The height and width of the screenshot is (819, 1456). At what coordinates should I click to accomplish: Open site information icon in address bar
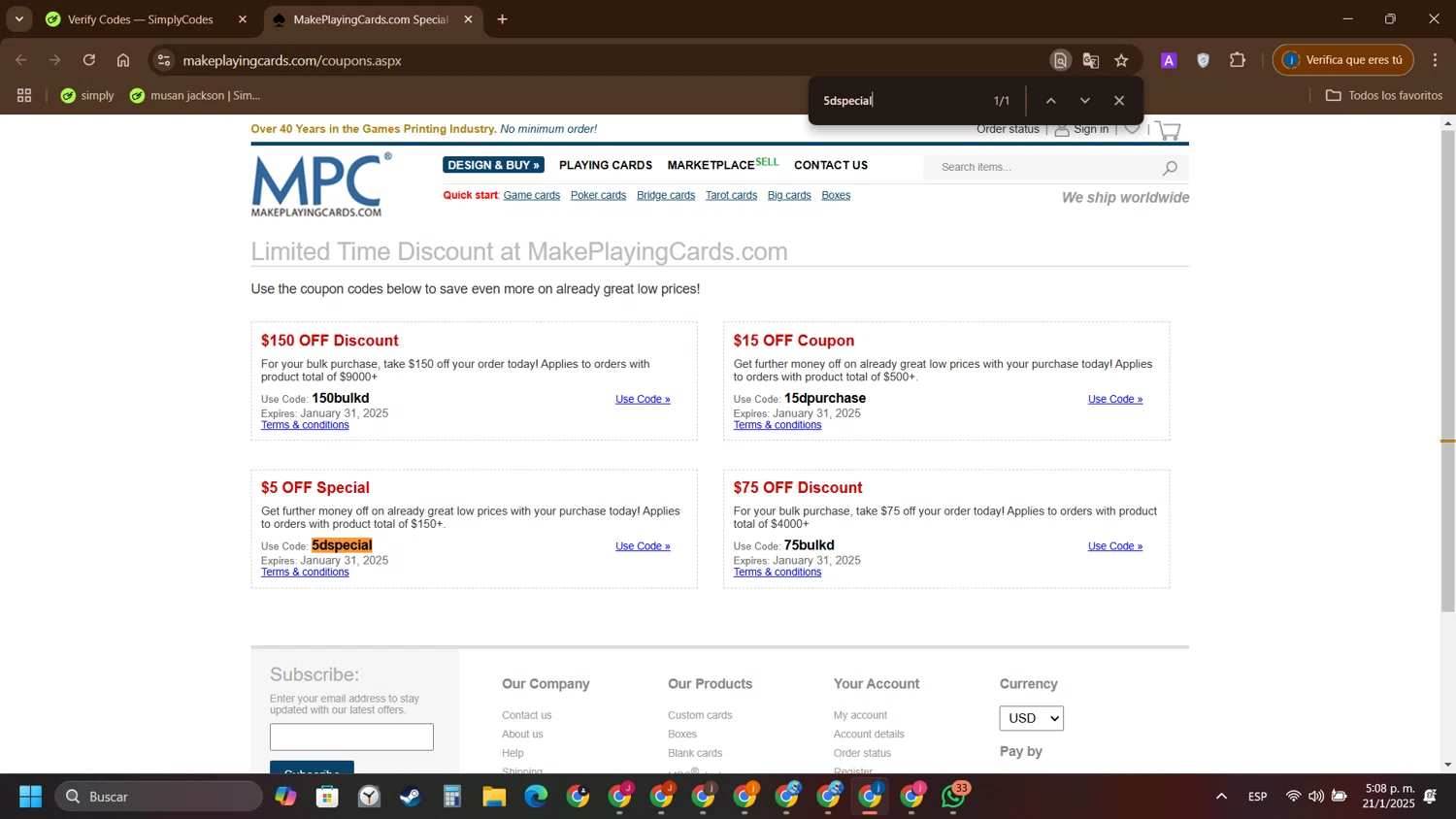click(x=164, y=60)
